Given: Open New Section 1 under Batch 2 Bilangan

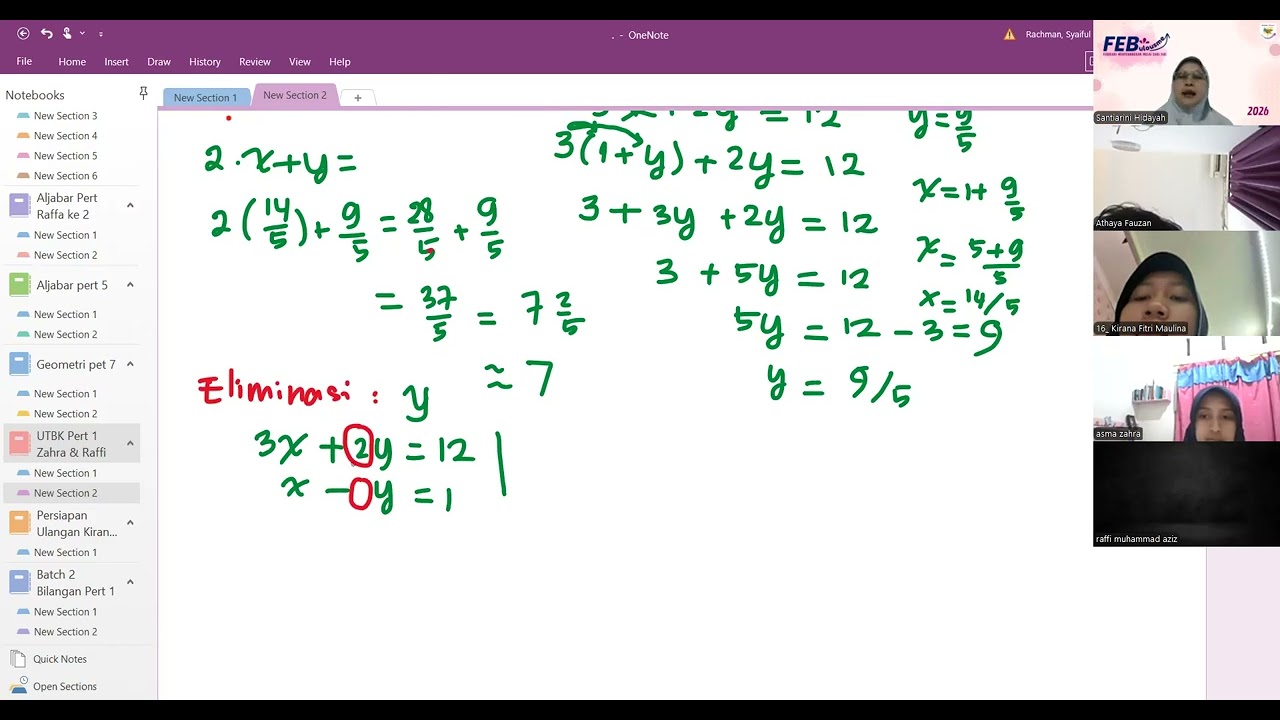Looking at the screenshot, I should click(65, 612).
